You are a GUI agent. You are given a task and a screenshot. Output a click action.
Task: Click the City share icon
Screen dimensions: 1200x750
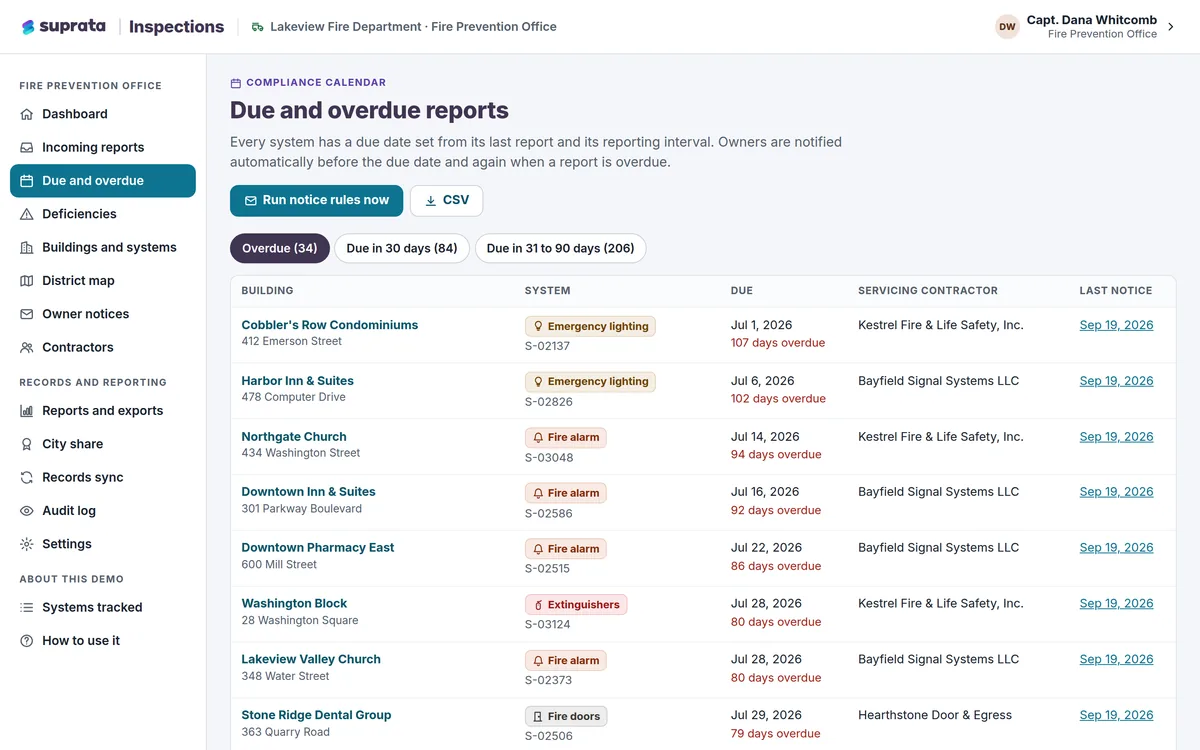pos(27,444)
